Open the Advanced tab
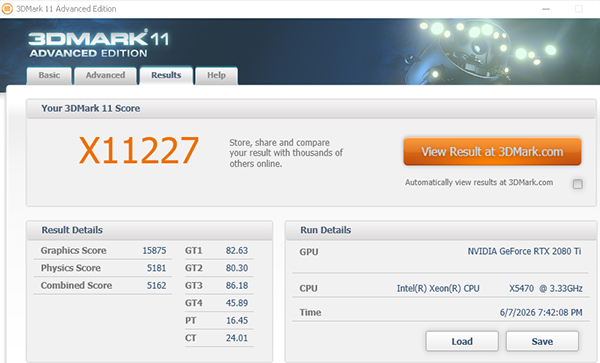The width and height of the screenshot is (600, 363). [105, 75]
